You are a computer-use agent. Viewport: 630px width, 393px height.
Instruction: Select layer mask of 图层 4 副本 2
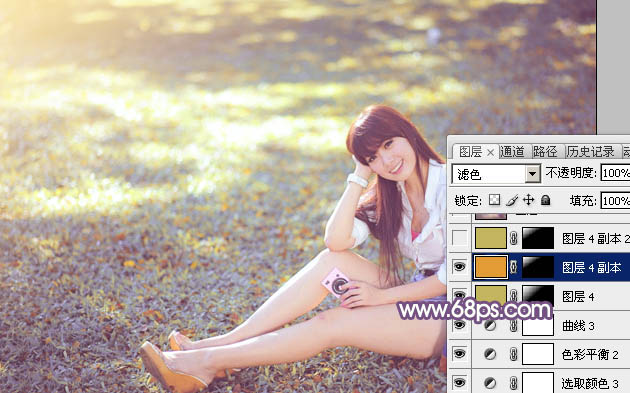point(538,238)
